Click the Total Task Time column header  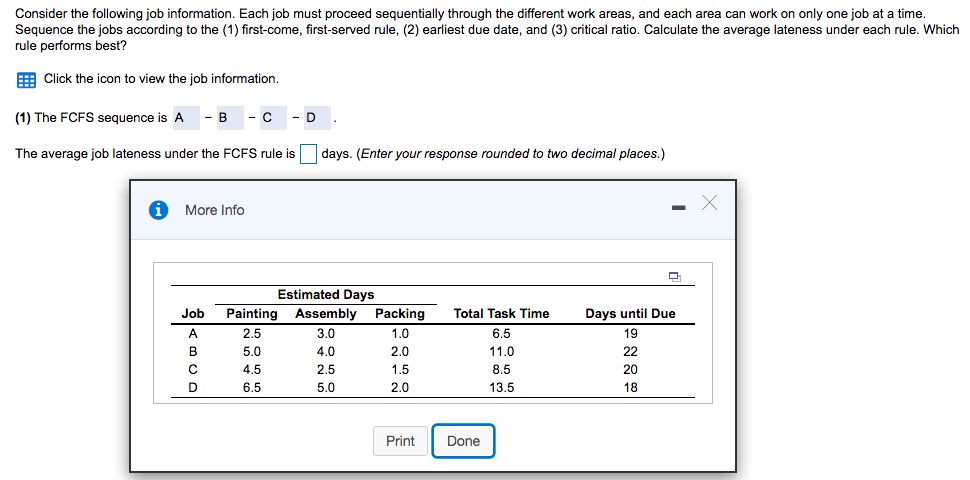tap(501, 314)
